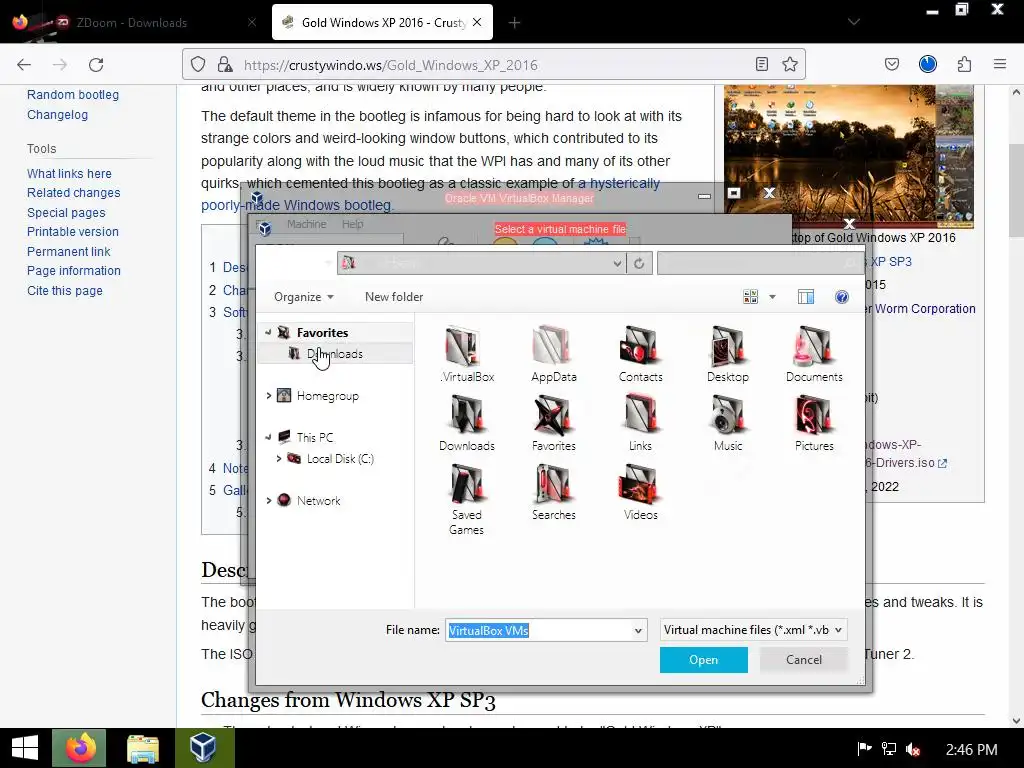Select the Videos folder icon

640,485
